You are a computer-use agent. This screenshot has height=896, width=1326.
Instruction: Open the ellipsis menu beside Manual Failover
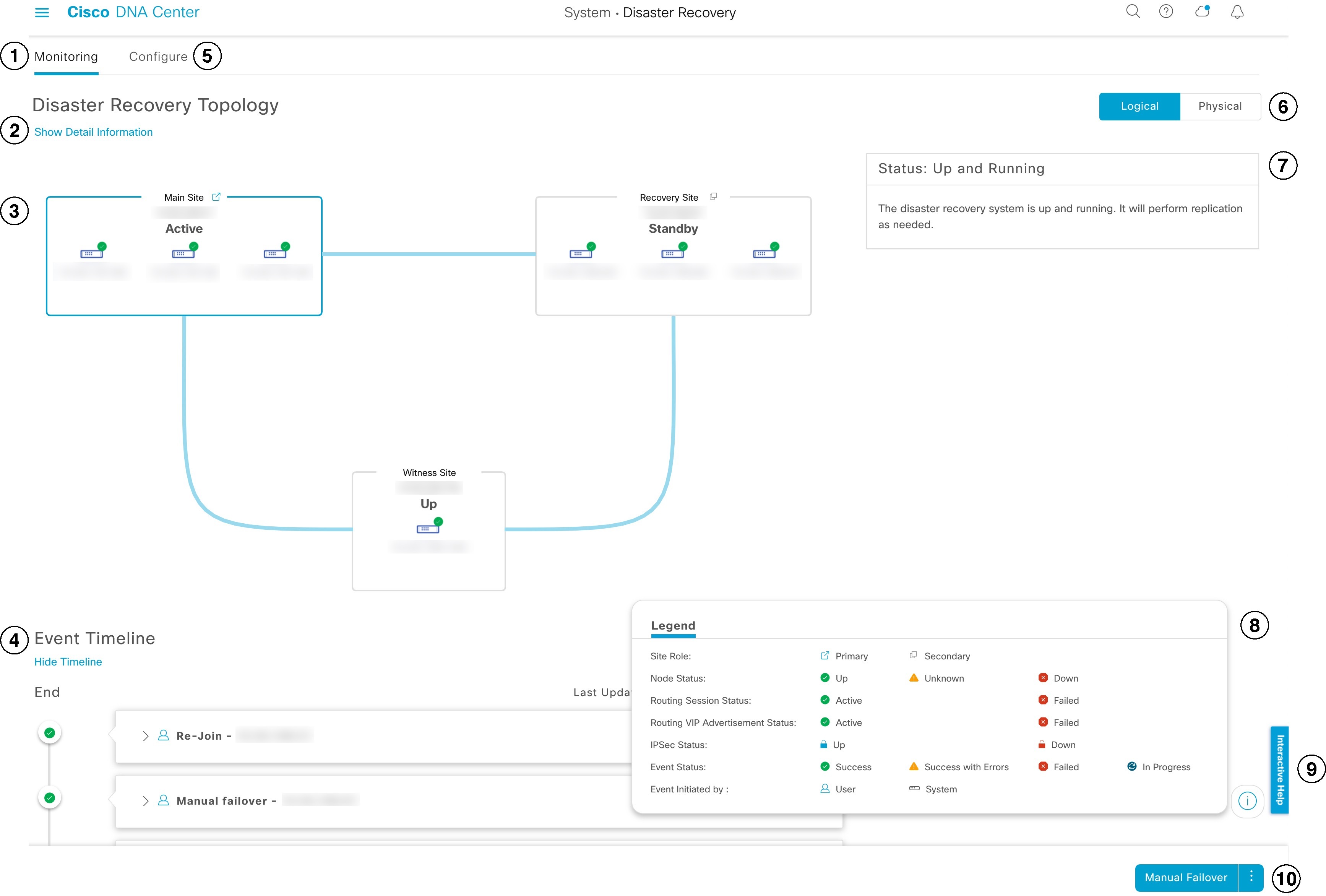[x=1250, y=877]
